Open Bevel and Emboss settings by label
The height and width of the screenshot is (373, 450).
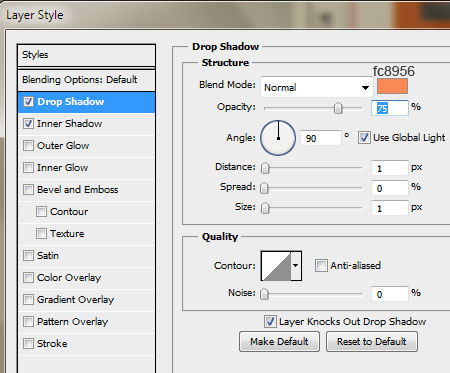[78, 190]
